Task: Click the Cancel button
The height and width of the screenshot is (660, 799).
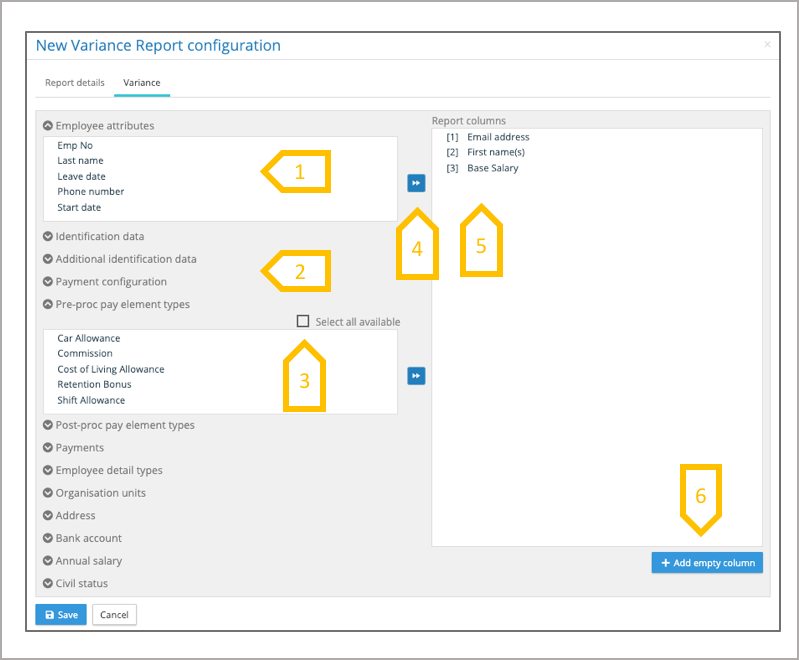Action: point(114,615)
